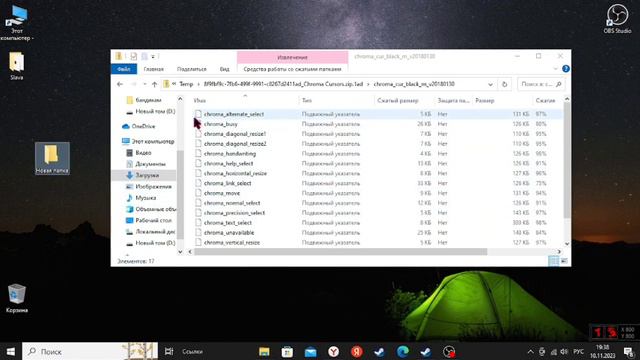
Task: Open the OBS Studio desktop shortcut
Action: click(617, 19)
